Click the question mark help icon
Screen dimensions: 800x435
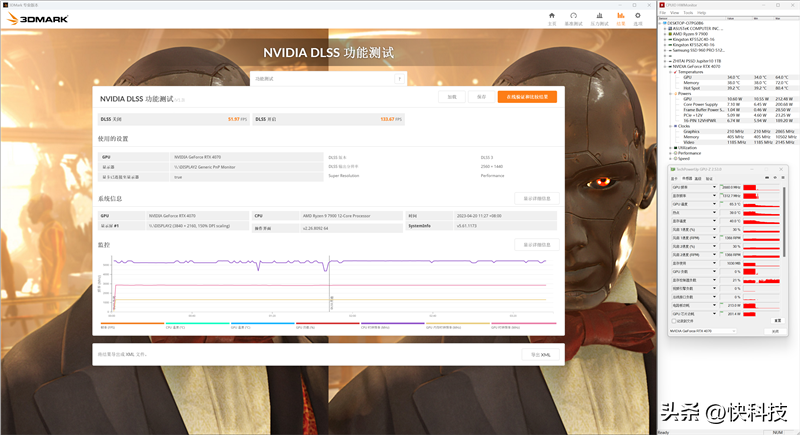399,79
